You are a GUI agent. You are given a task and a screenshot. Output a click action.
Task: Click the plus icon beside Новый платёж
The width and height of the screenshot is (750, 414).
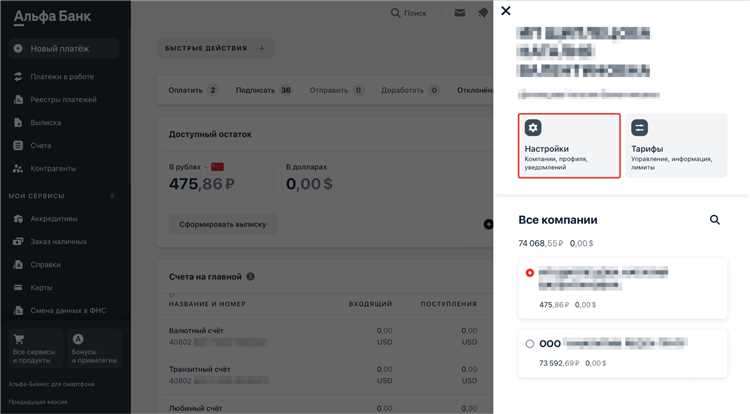(x=18, y=48)
